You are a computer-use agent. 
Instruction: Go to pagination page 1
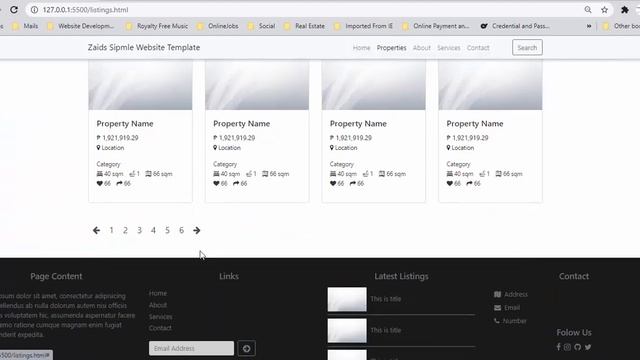(x=111, y=230)
